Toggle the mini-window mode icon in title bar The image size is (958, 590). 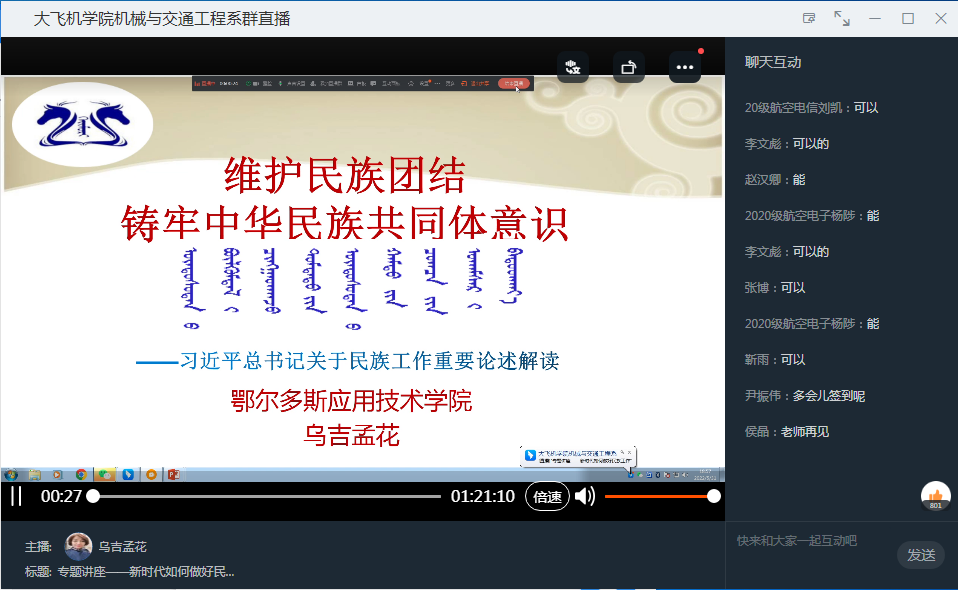(x=809, y=18)
